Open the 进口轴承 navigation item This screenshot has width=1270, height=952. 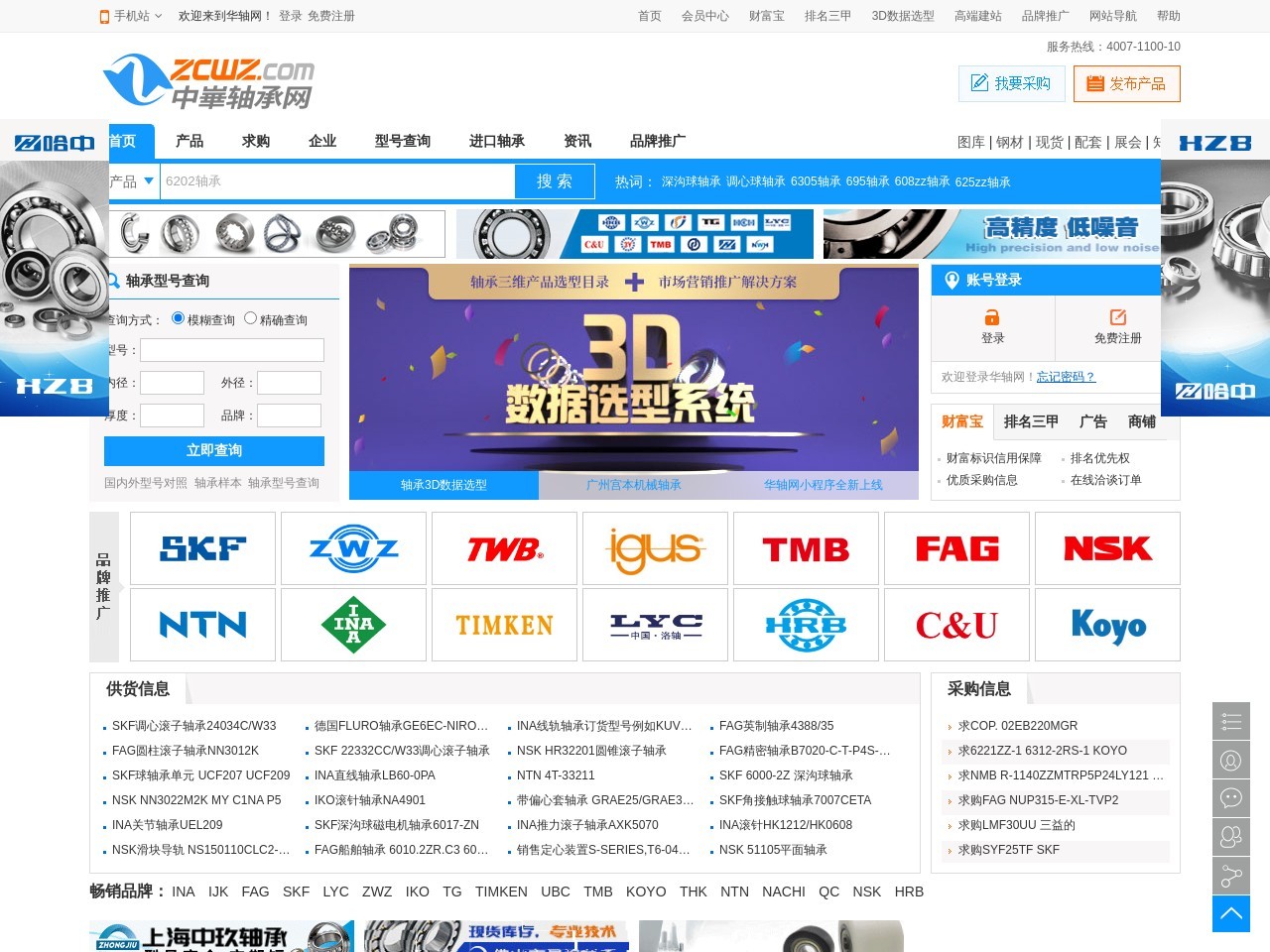pos(497,141)
